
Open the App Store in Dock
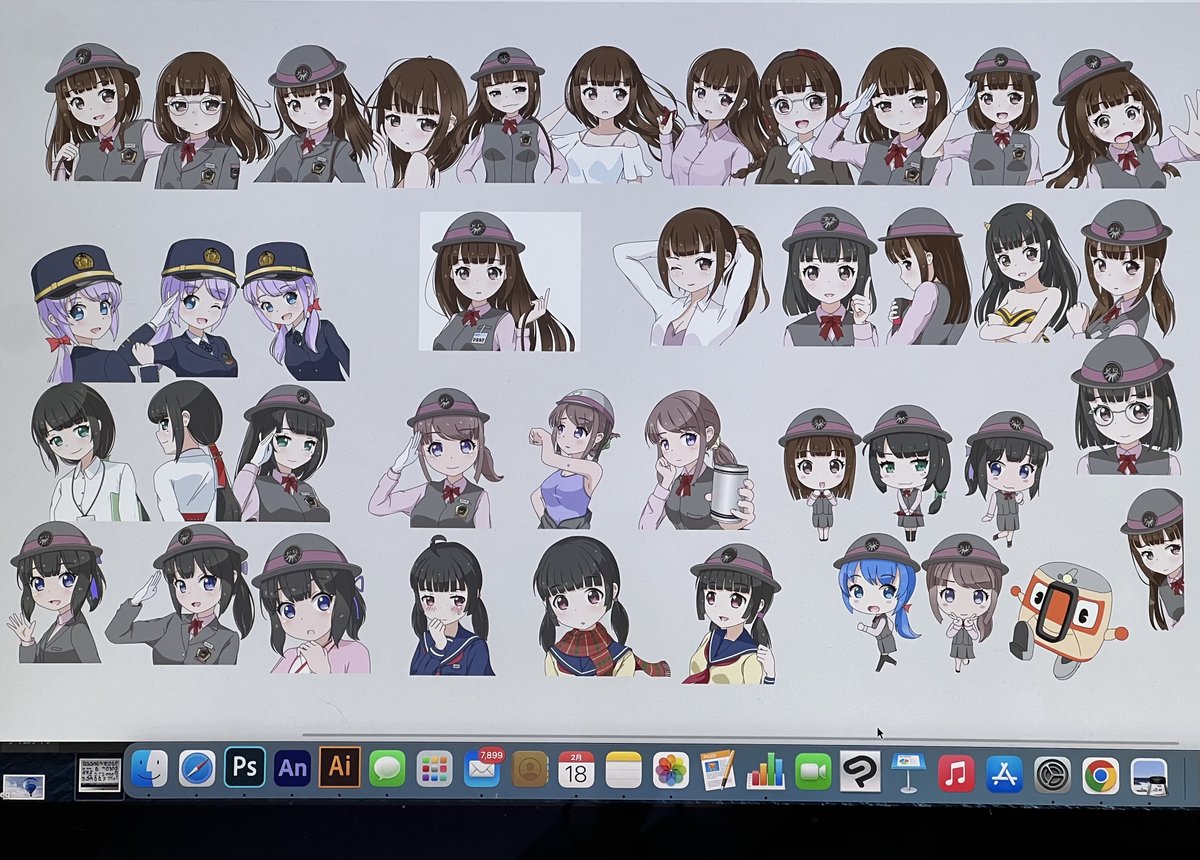[1004, 774]
